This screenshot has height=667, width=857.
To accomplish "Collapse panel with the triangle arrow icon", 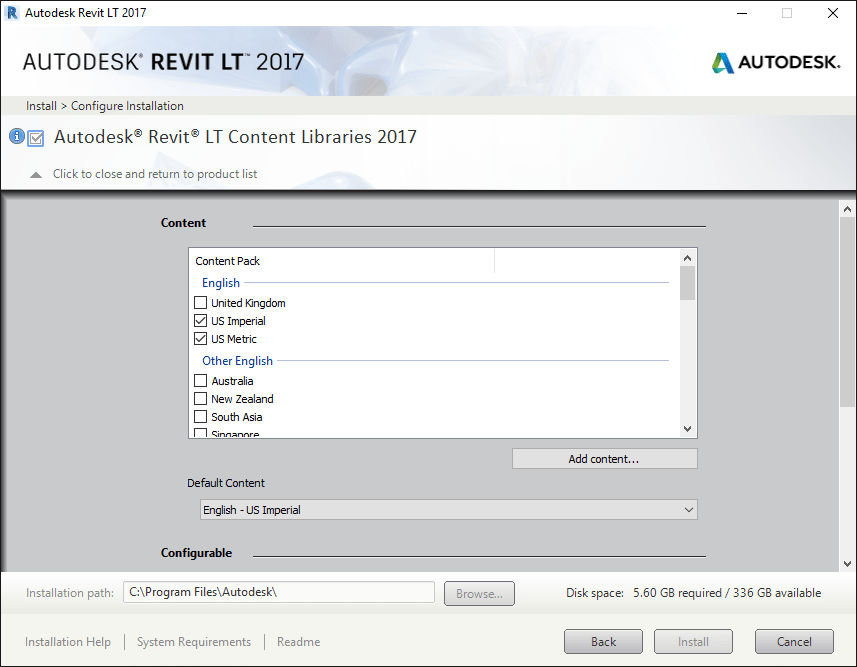I will [36, 175].
